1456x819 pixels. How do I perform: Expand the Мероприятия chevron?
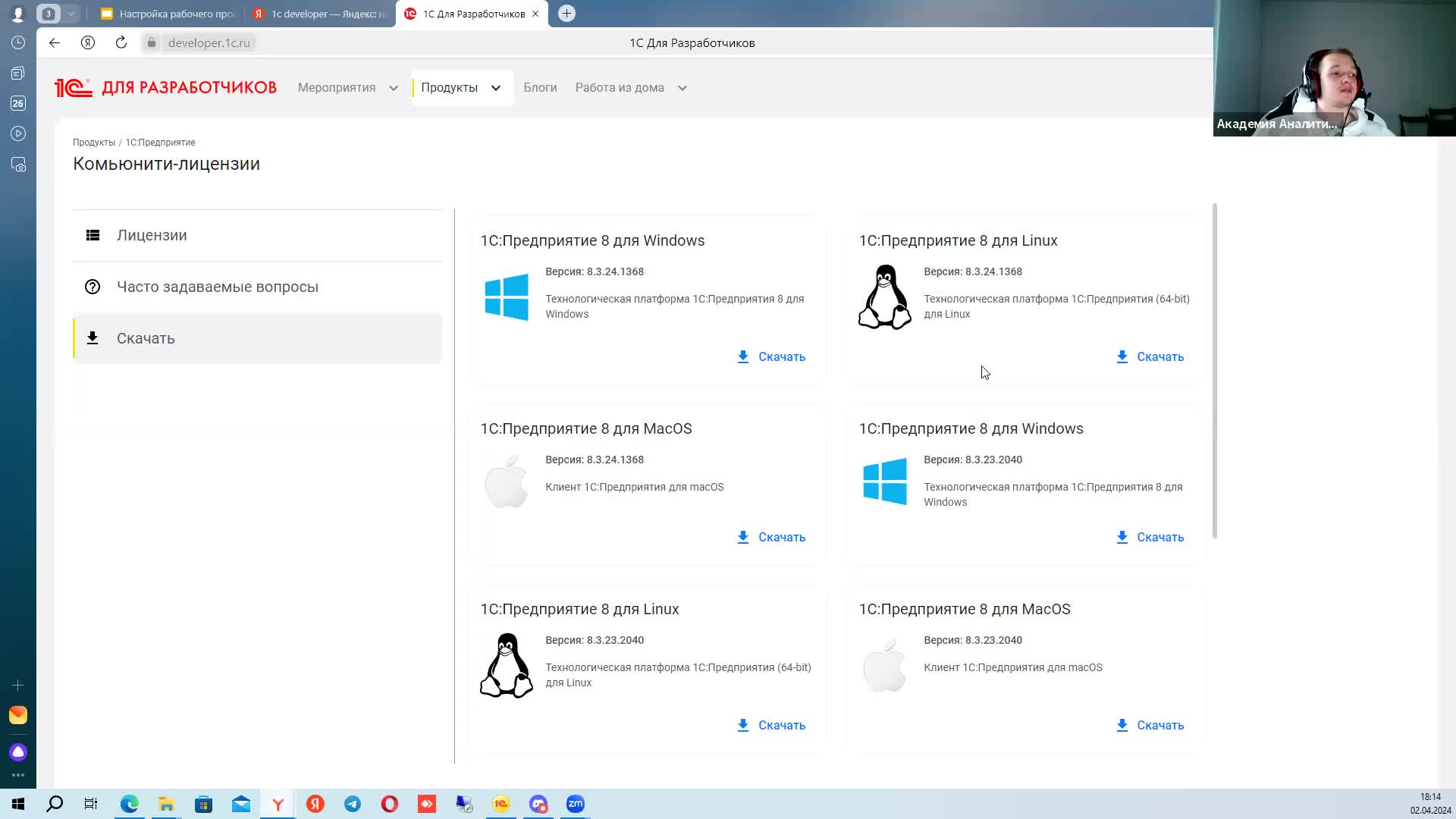tap(394, 88)
